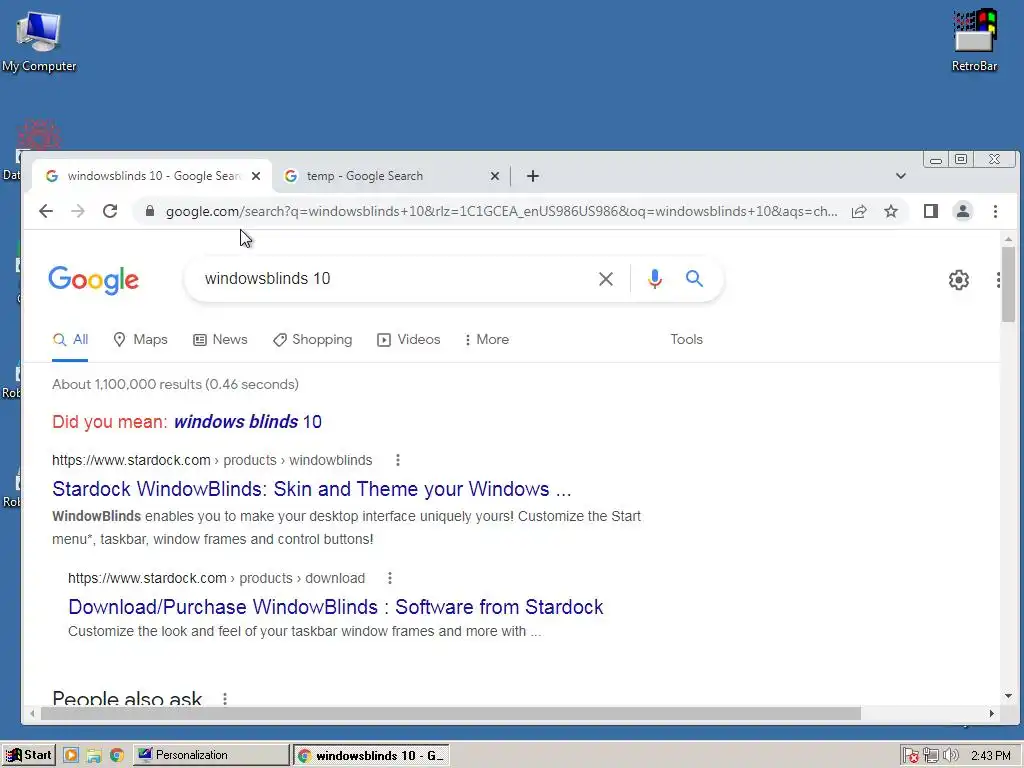1024x768 pixels.
Task: Expand the tab search chevron
Action: coord(901,176)
